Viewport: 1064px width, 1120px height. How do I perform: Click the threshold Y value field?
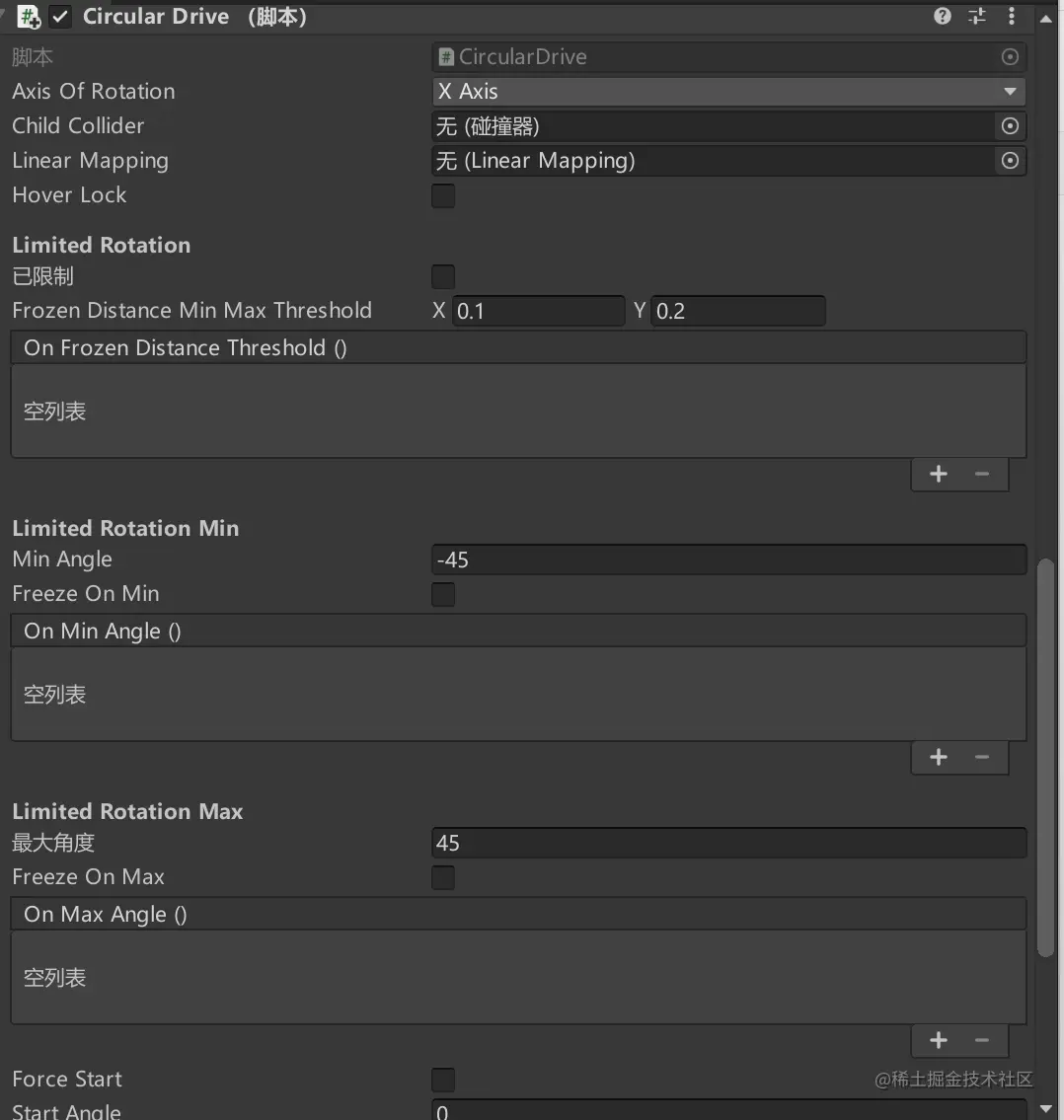pyautogui.click(x=737, y=312)
